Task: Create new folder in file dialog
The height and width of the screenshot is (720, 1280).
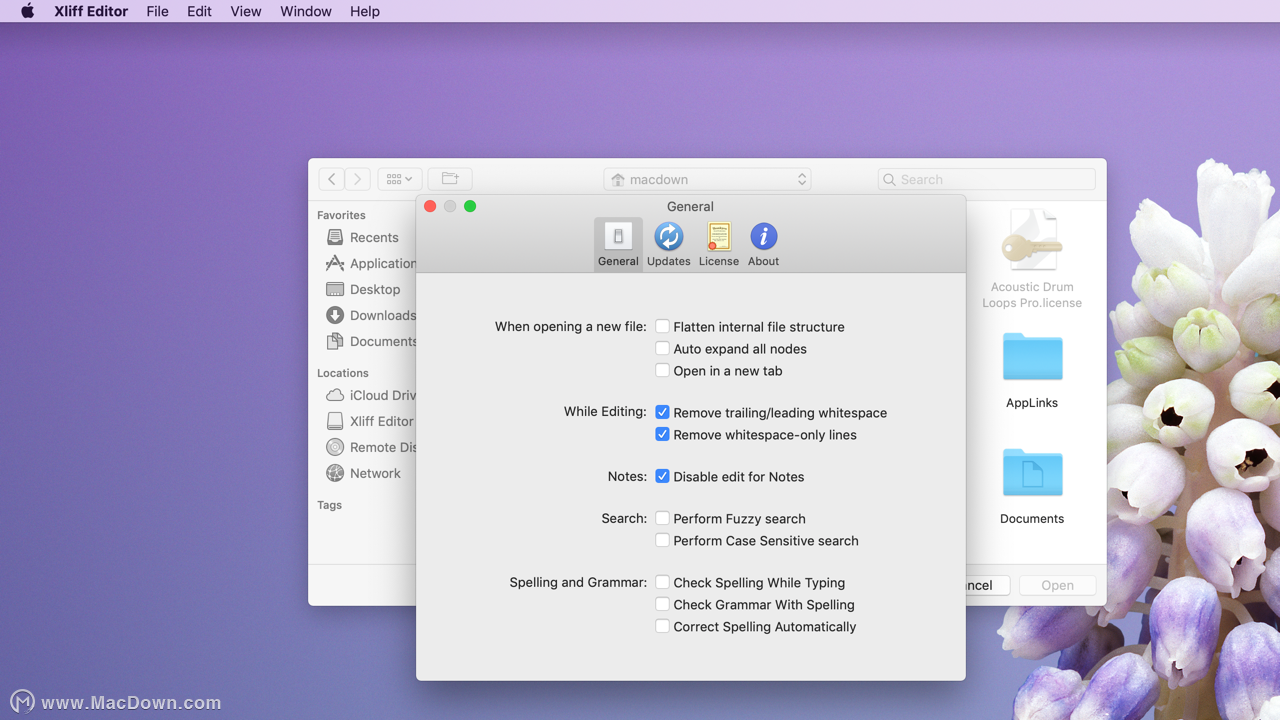Action: click(x=450, y=179)
